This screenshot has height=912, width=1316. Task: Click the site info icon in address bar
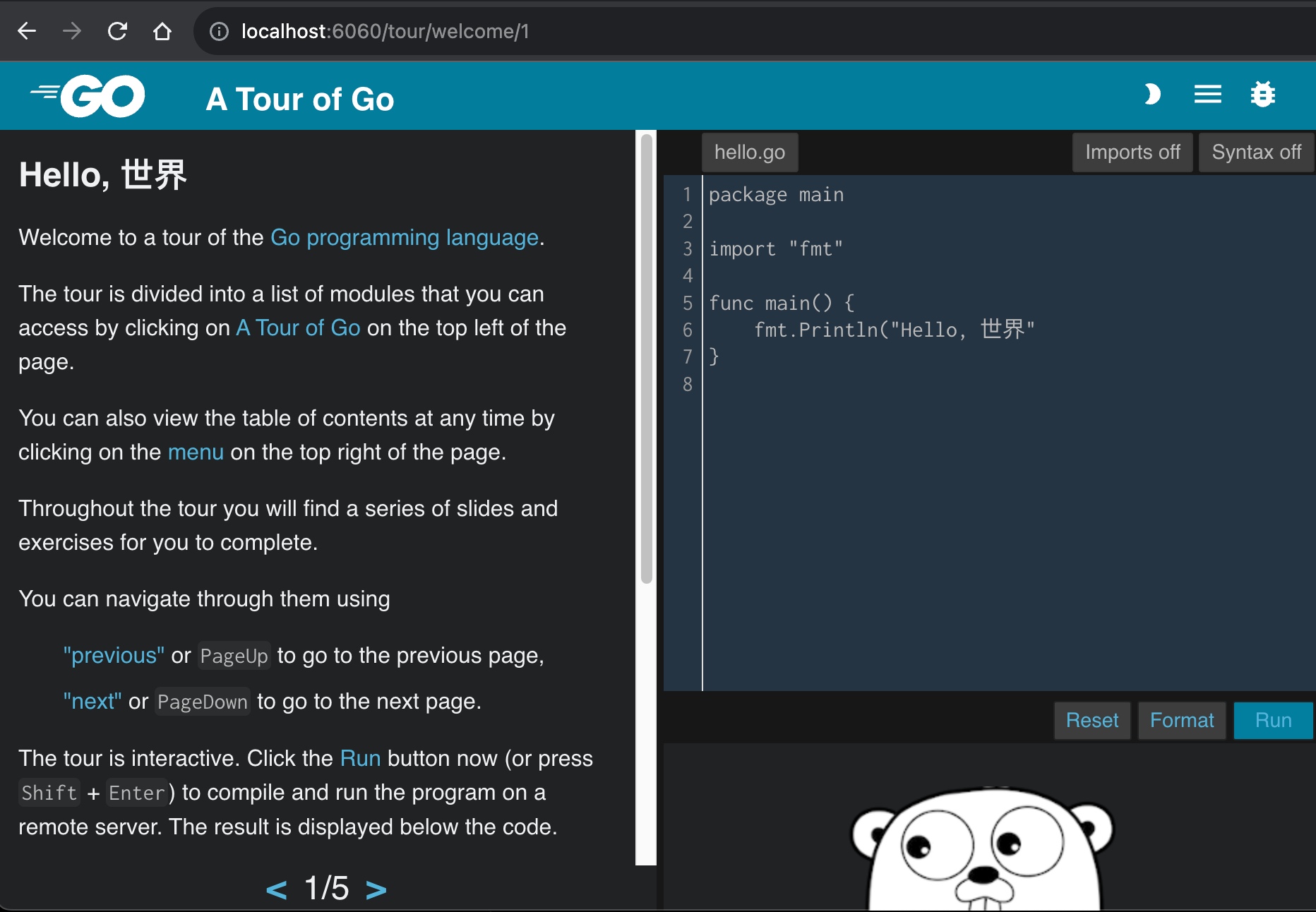tap(219, 30)
